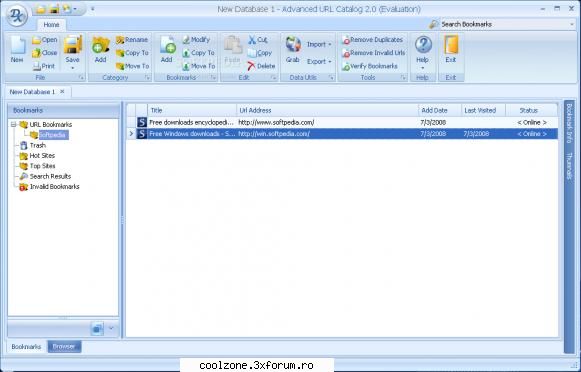
Task: Expand Save dropdown arrow
Action: point(73,68)
